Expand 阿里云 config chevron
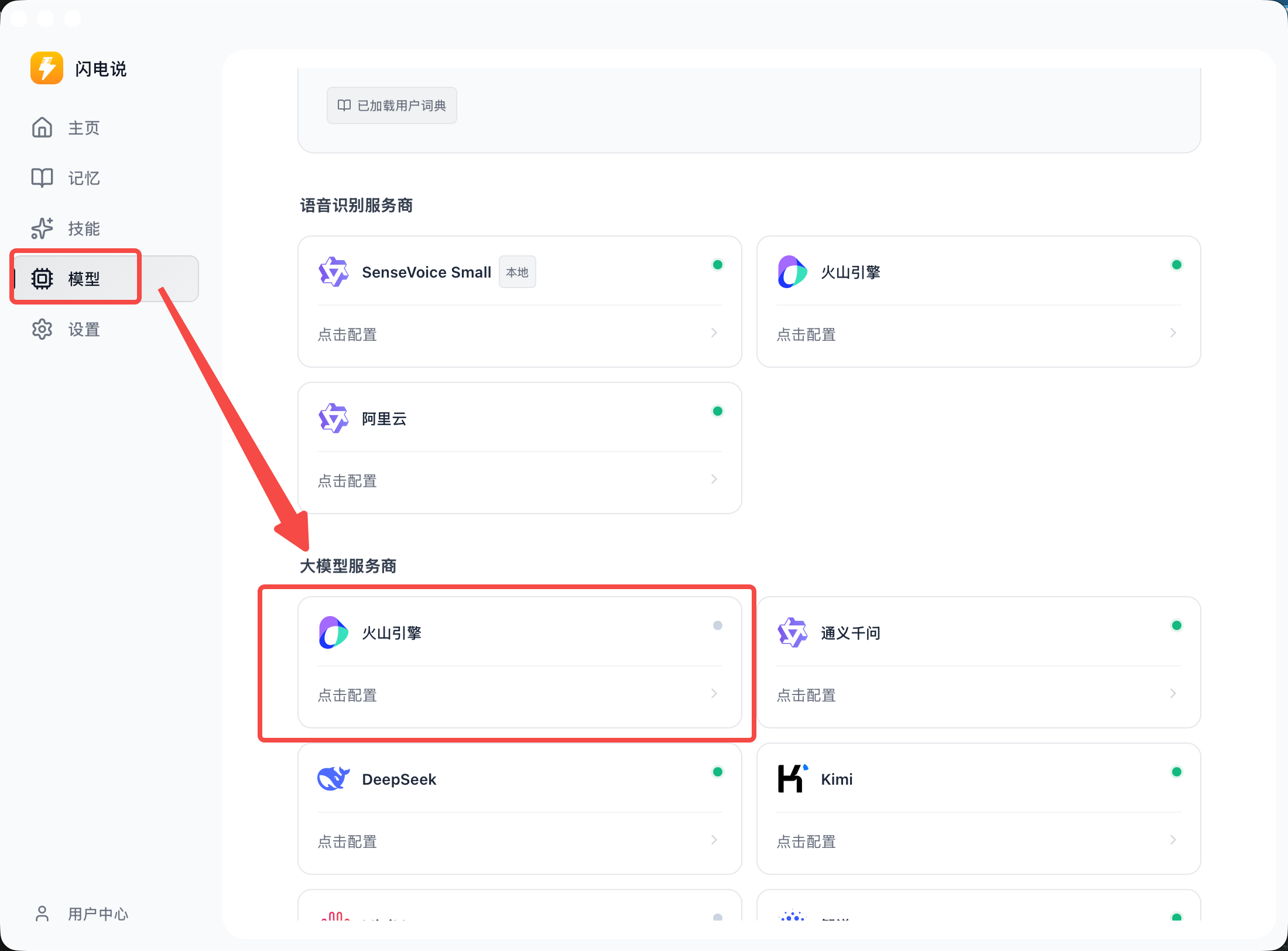Image resolution: width=1288 pixels, height=951 pixels. pyautogui.click(x=714, y=479)
